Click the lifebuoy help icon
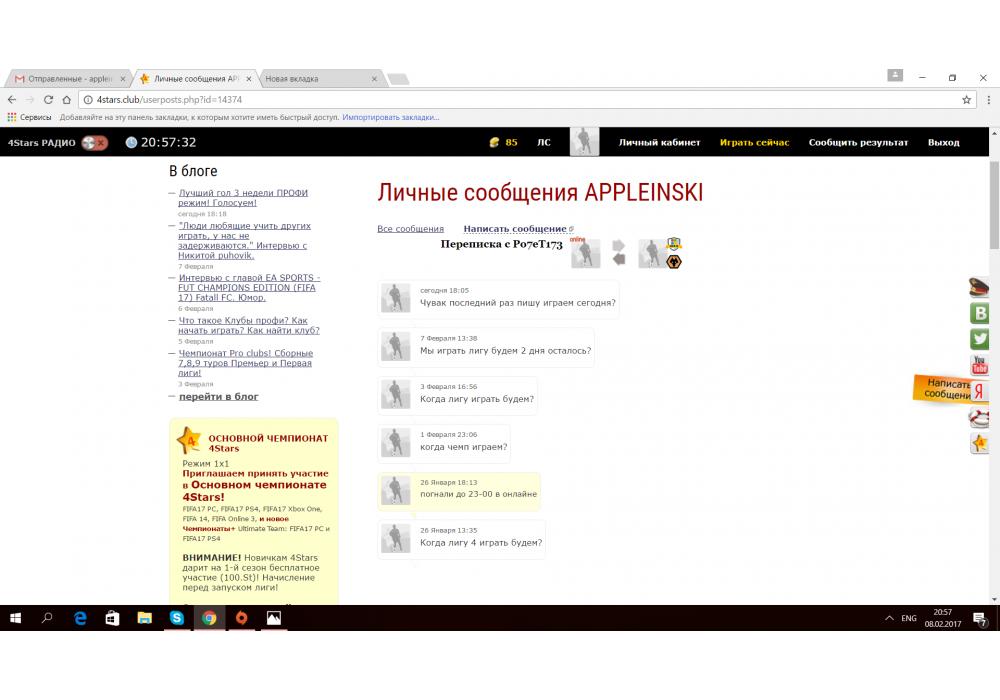 979,418
